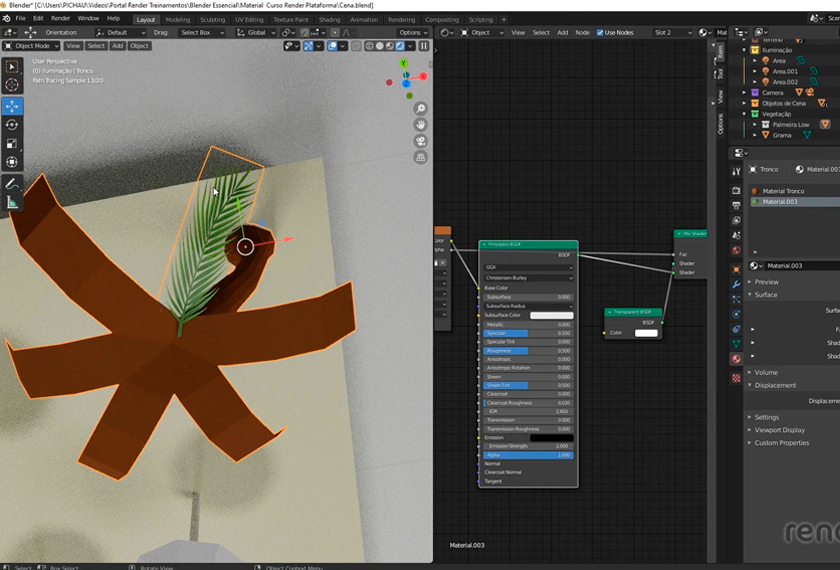Toggle the Use Nodes checkbox
The height and width of the screenshot is (570, 840).
pyautogui.click(x=601, y=32)
